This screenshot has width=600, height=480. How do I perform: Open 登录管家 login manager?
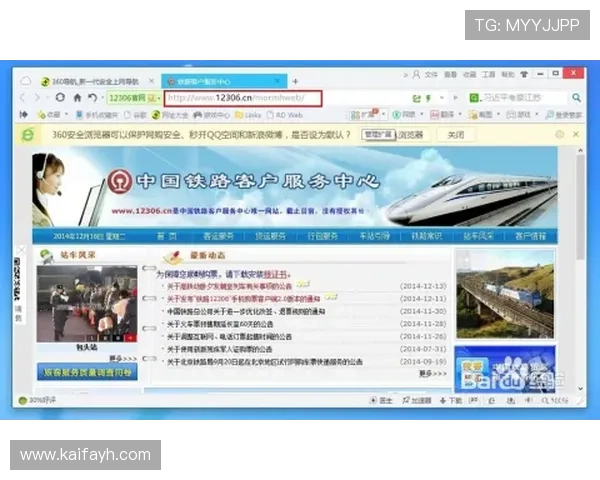pyautogui.click(x=564, y=115)
